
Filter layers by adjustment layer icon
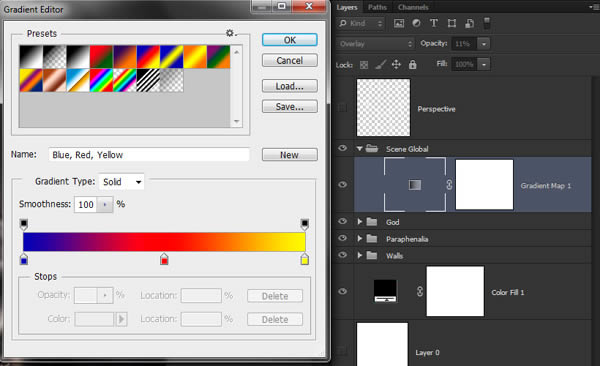point(416,23)
